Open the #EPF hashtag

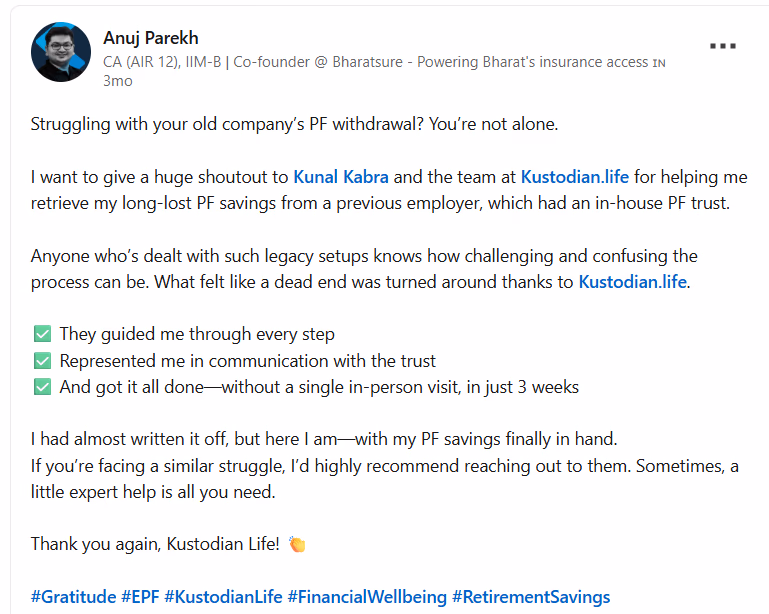(x=140, y=597)
